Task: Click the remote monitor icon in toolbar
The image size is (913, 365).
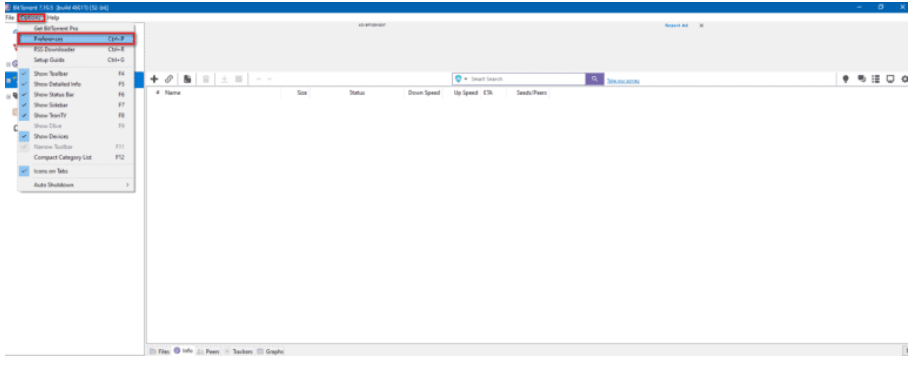Action: [x=890, y=79]
